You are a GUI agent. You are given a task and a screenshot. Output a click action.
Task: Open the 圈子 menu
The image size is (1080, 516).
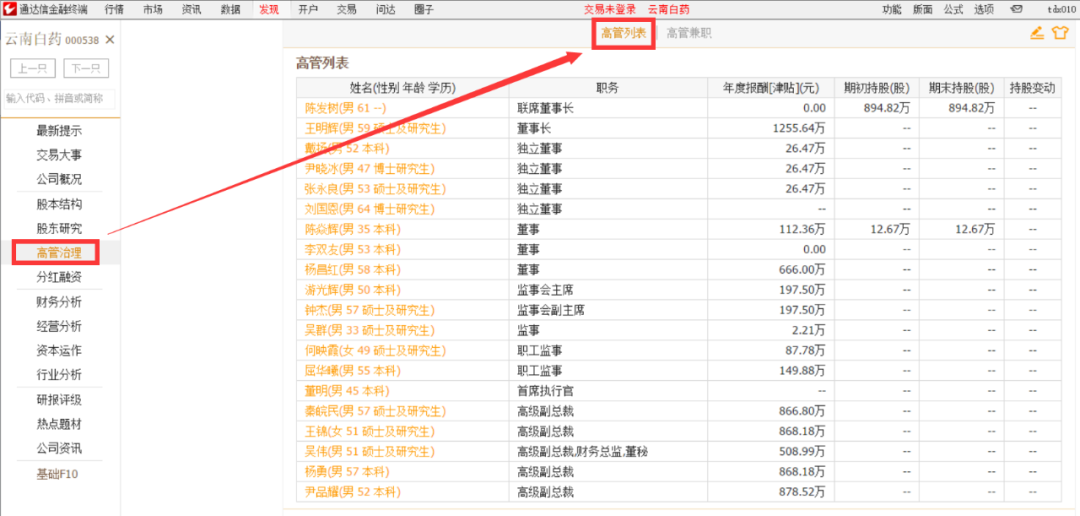(424, 10)
